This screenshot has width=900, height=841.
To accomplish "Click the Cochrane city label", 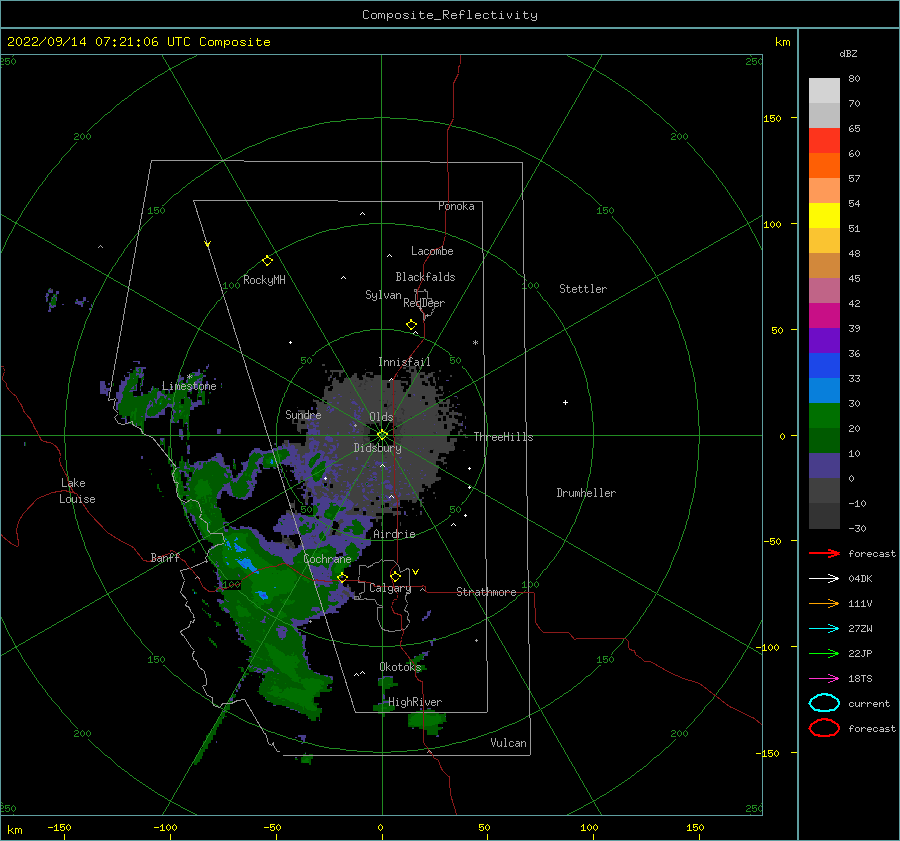I will (x=327, y=559).
